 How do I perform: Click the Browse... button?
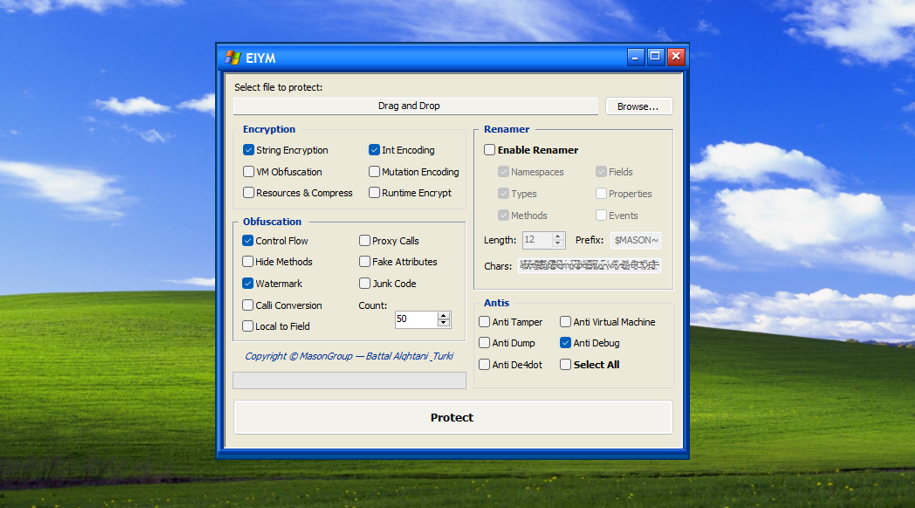(x=638, y=106)
